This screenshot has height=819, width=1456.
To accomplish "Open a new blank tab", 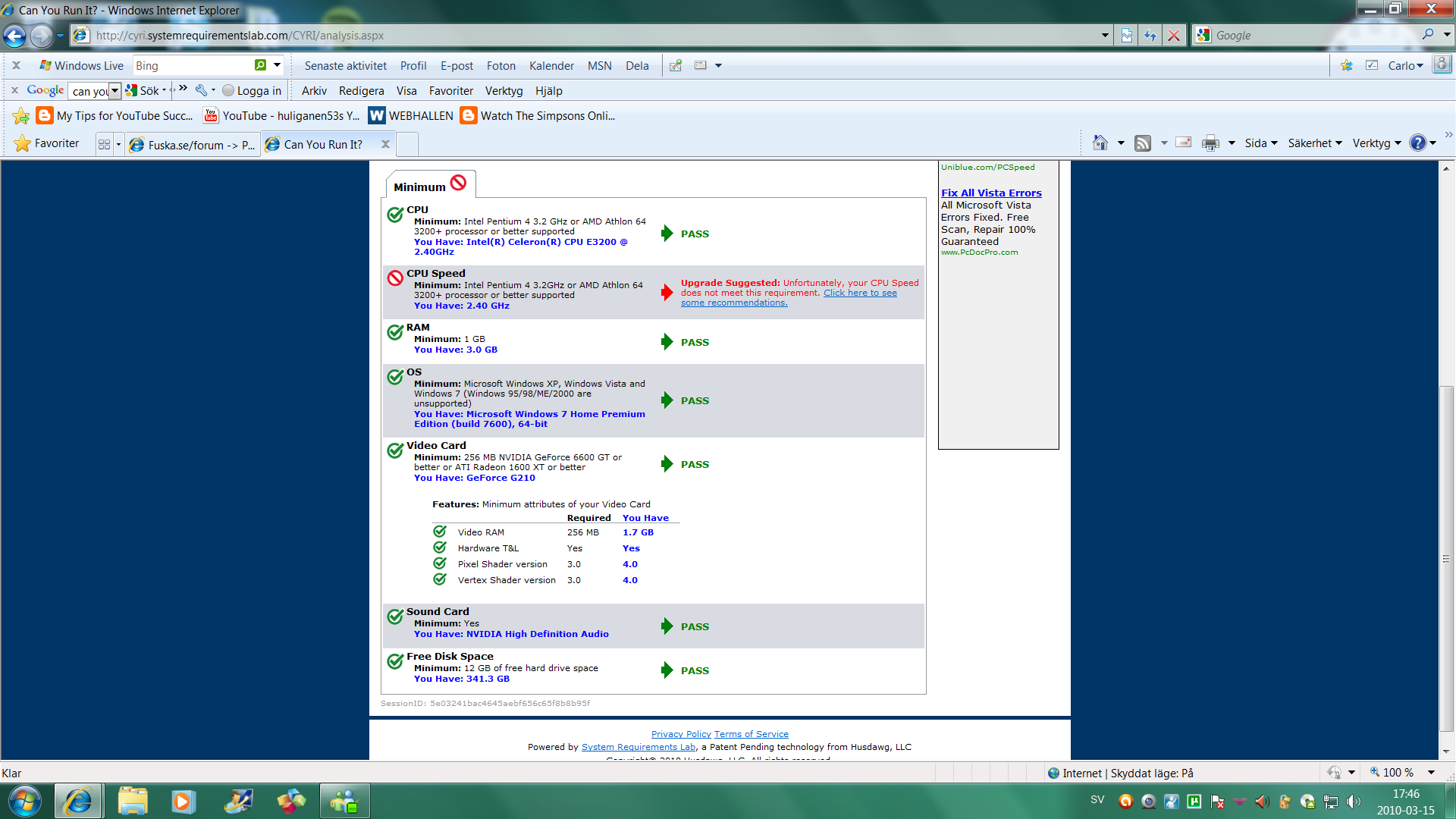I will 407,144.
